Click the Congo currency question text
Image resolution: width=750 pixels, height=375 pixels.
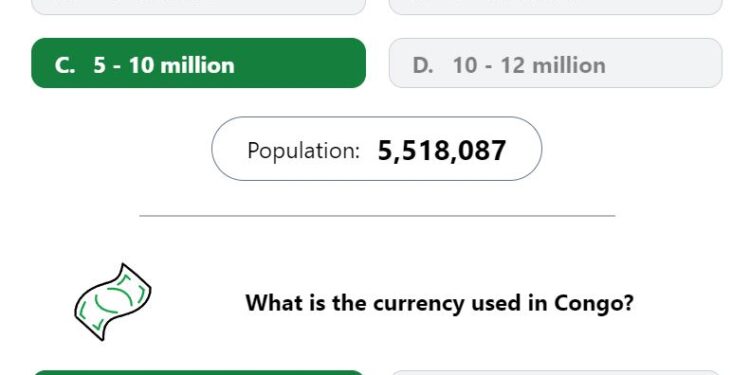coord(439,303)
